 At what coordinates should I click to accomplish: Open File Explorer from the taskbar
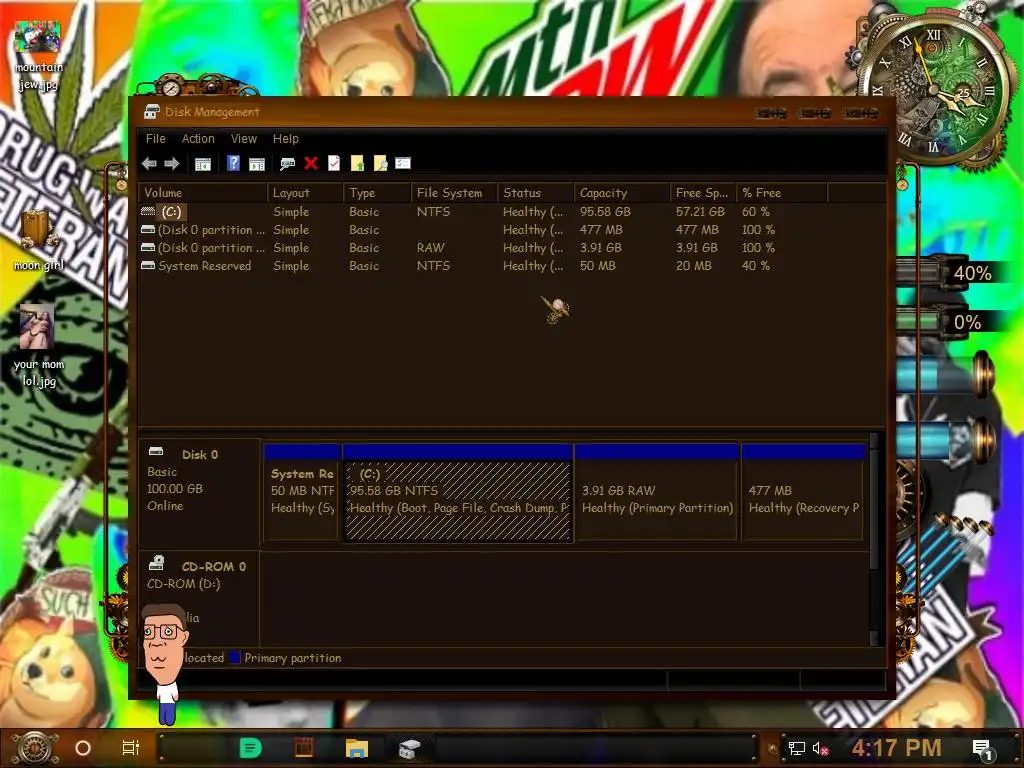click(357, 748)
